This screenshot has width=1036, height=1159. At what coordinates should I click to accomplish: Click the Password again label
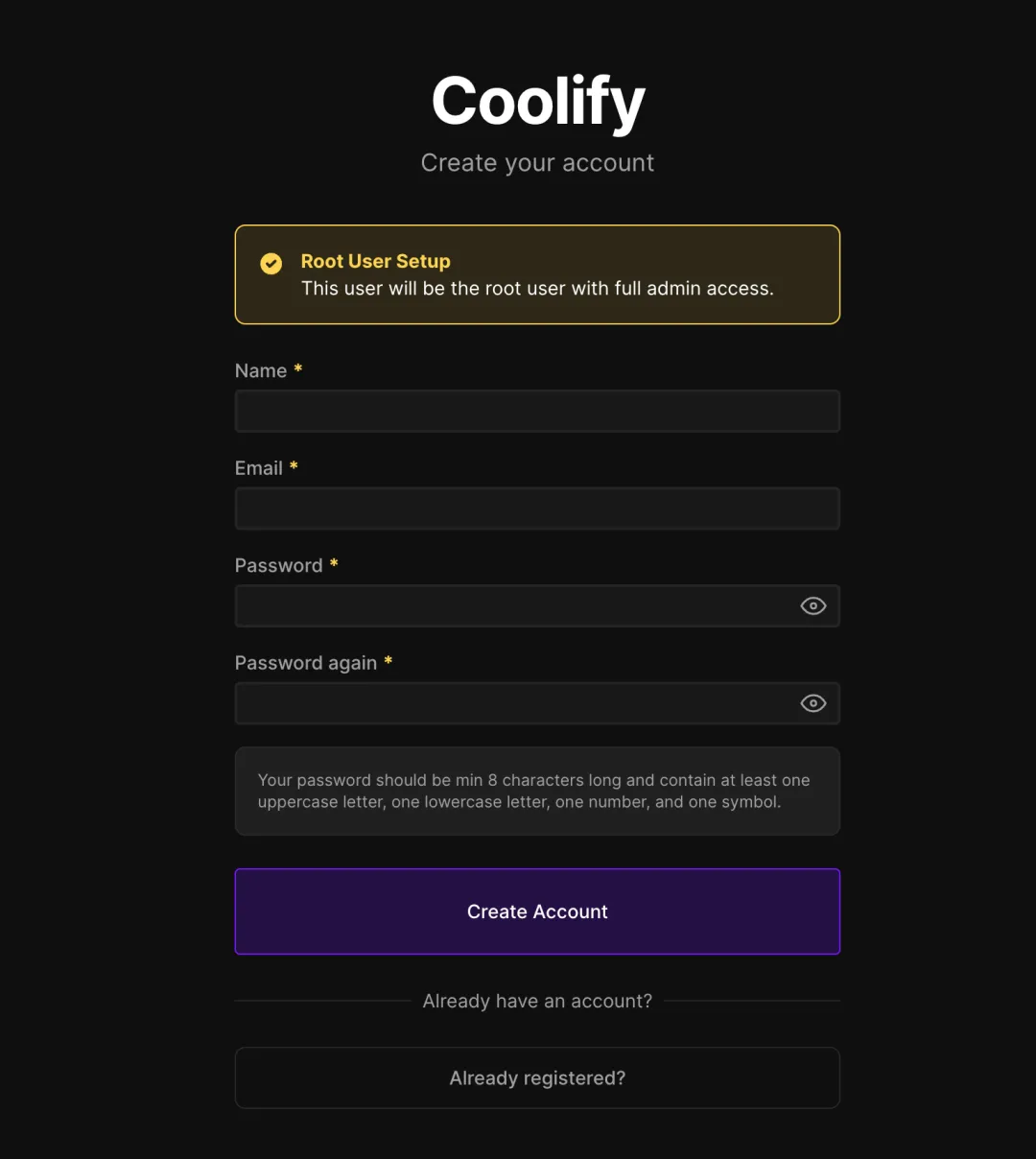pos(306,663)
